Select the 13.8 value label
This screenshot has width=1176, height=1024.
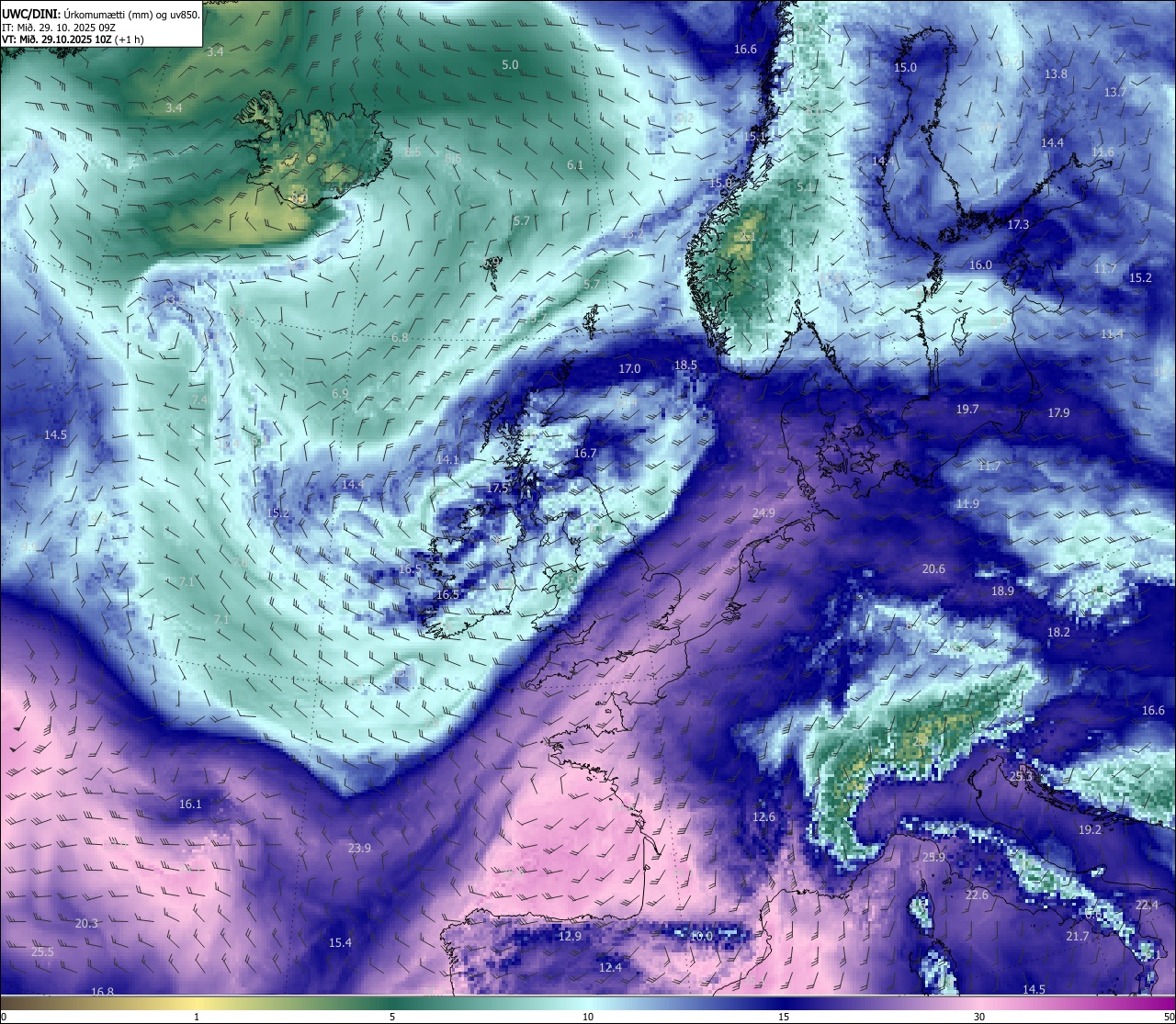pos(1056,74)
